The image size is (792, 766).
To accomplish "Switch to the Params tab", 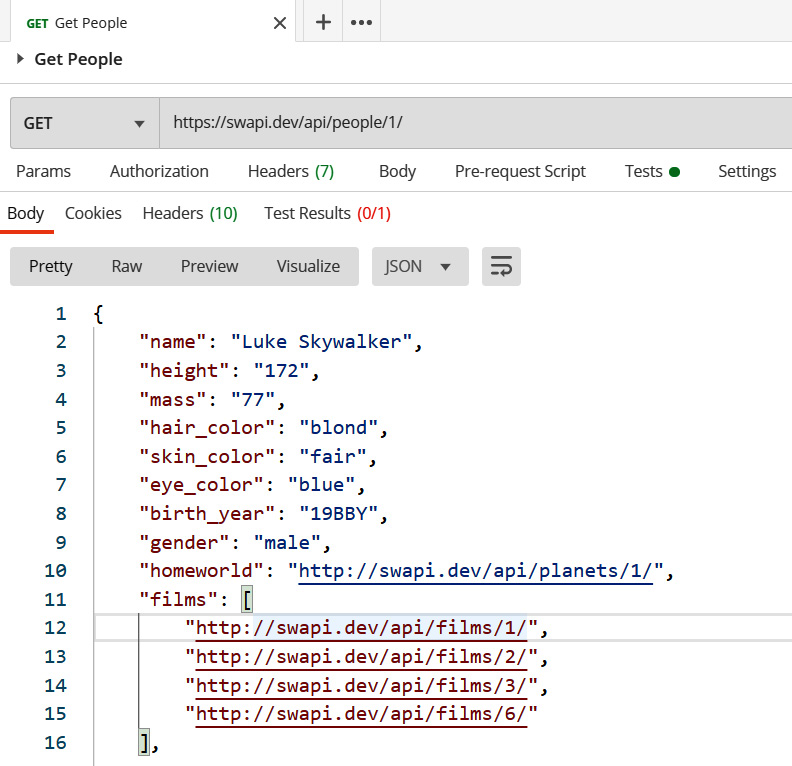I will click(x=43, y=171).
